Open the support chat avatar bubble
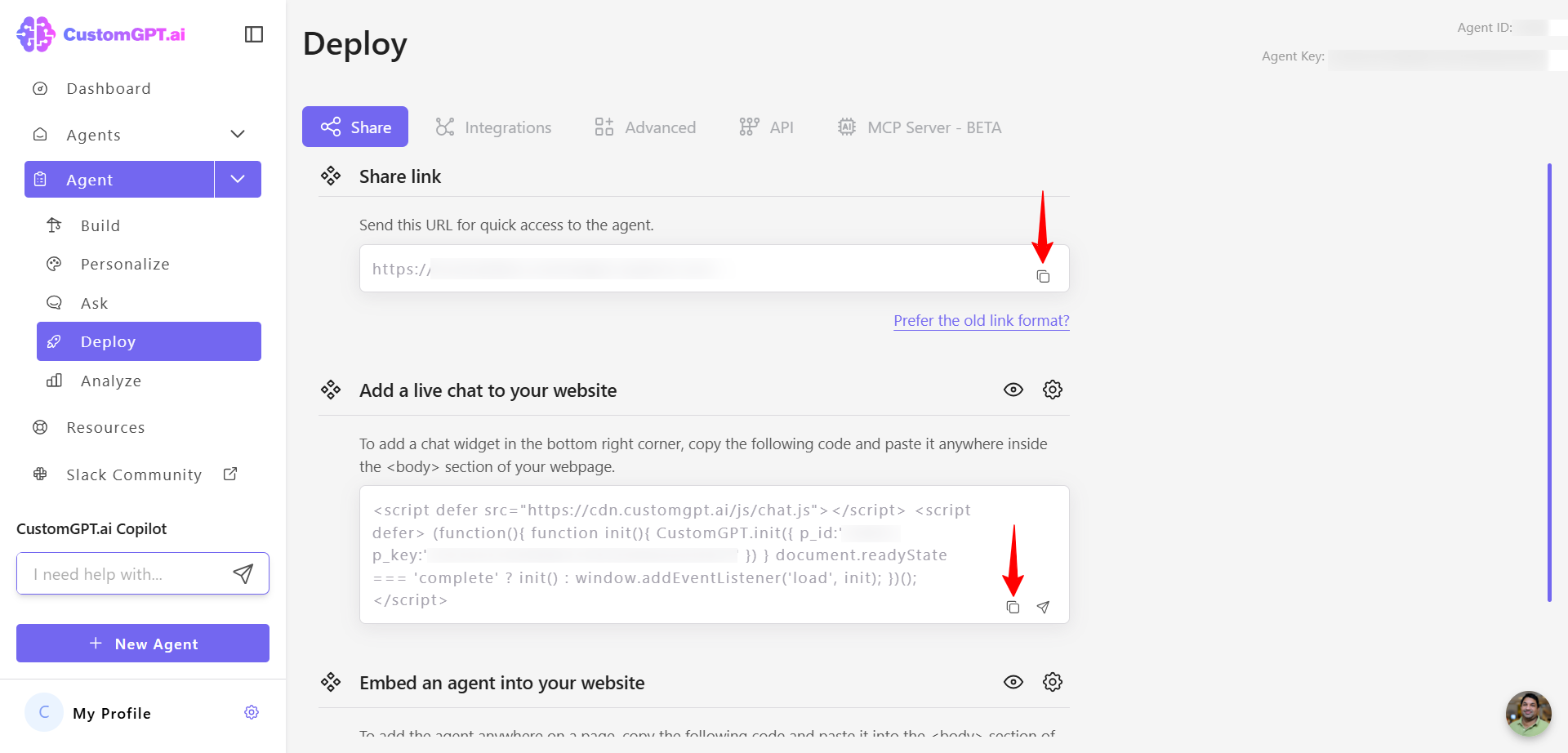The width and height of the screenshot is (1568, 753). pyautogui.click(x=1528, y=713)
